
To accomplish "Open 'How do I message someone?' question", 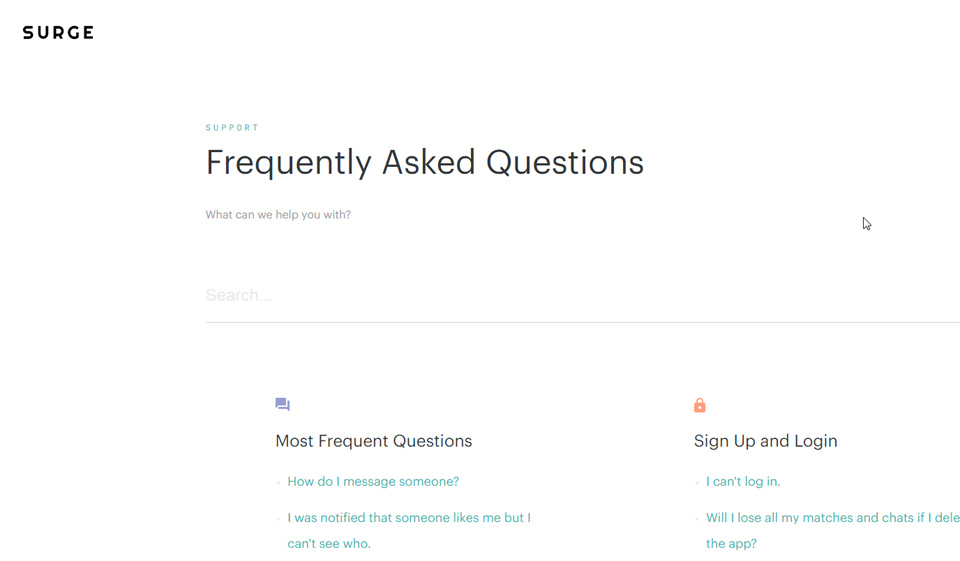I will [x=373, y=482].
